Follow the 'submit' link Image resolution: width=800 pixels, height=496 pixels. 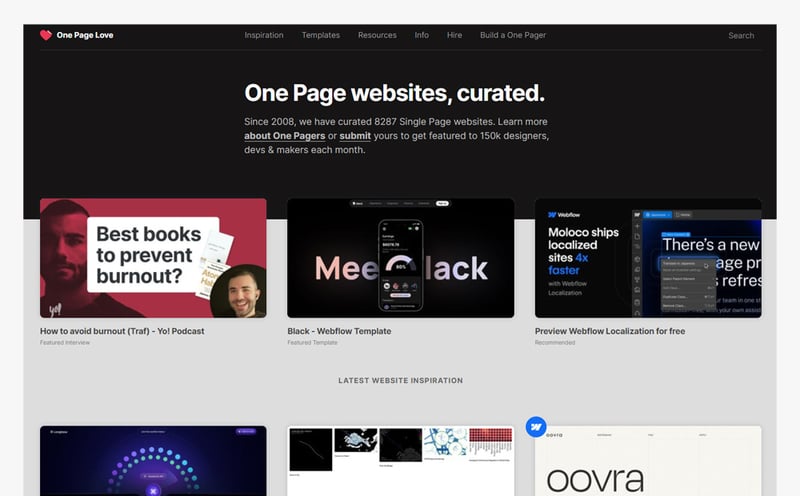pos(355,136)
